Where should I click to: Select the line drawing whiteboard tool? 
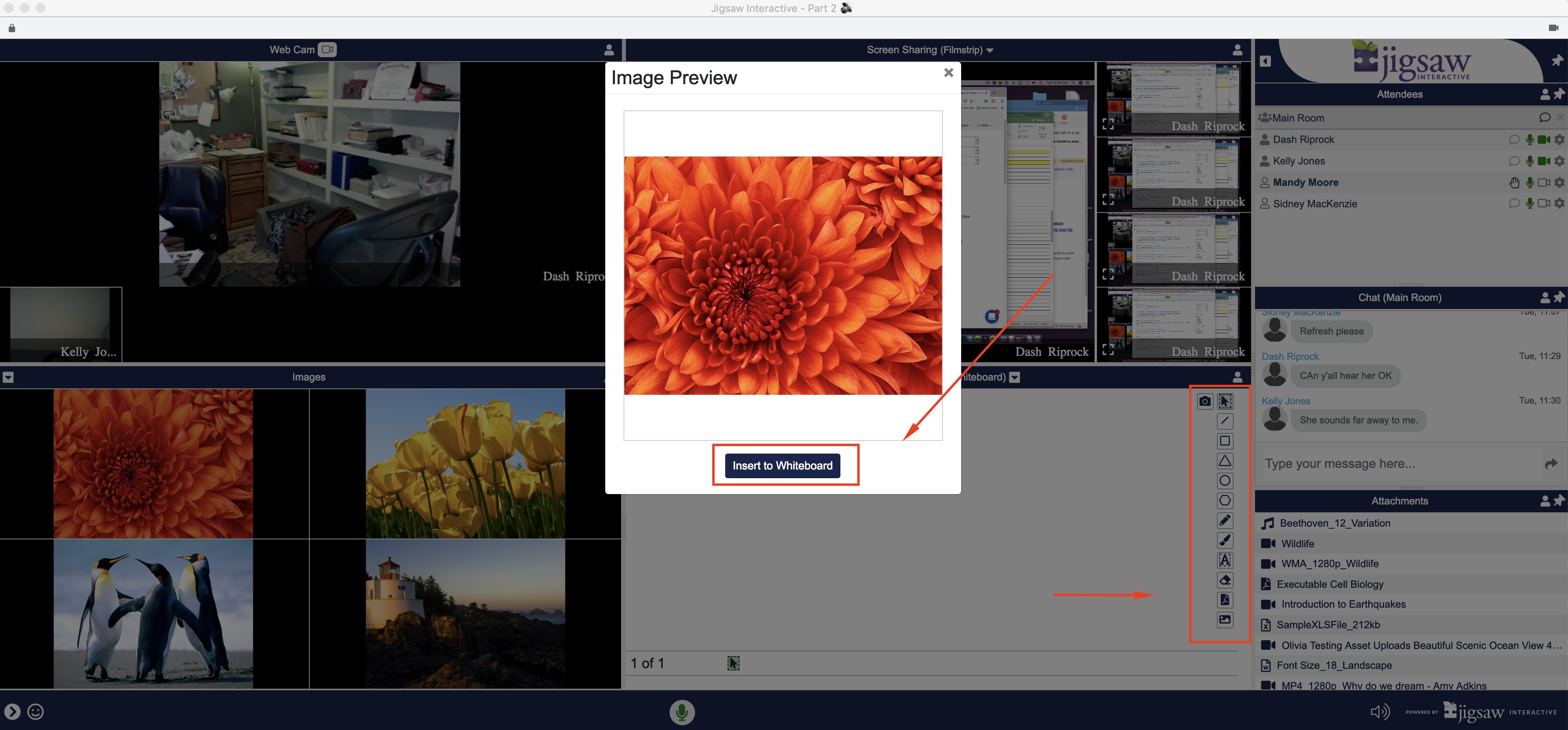click(x=1225, y=421)
